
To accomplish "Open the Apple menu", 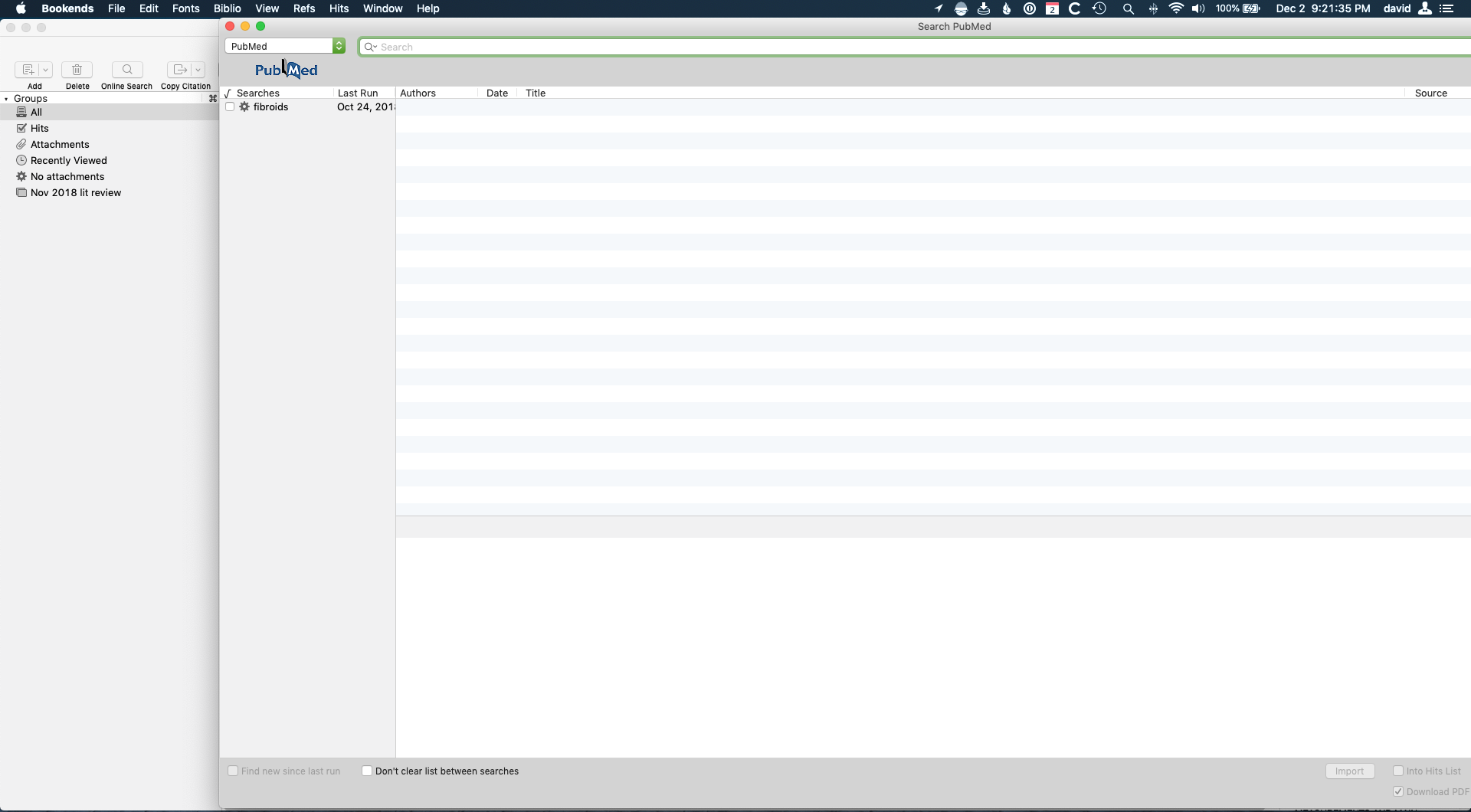I will pos(21,8).
